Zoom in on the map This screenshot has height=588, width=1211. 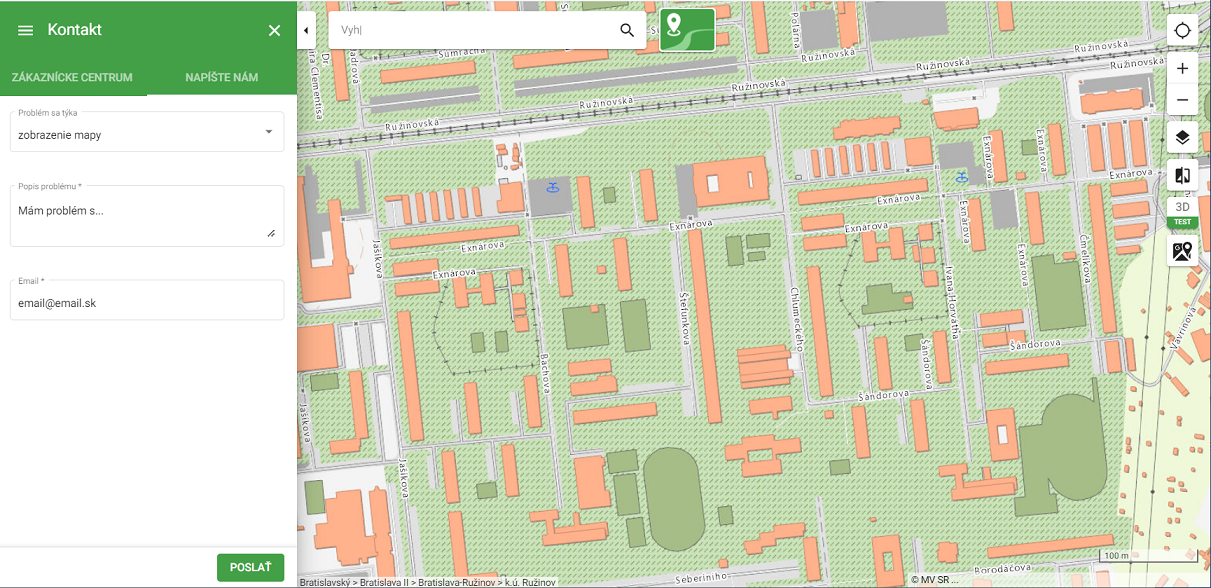pos(1182,69)
